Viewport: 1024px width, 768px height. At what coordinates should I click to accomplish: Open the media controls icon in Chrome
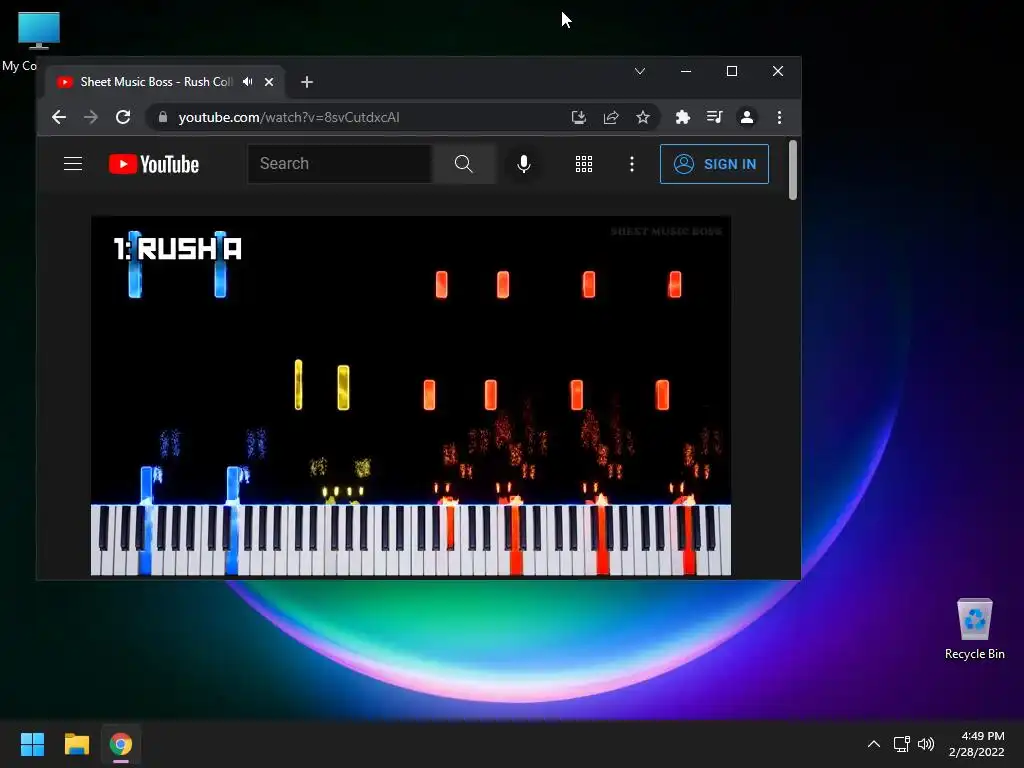coord(714,117)
